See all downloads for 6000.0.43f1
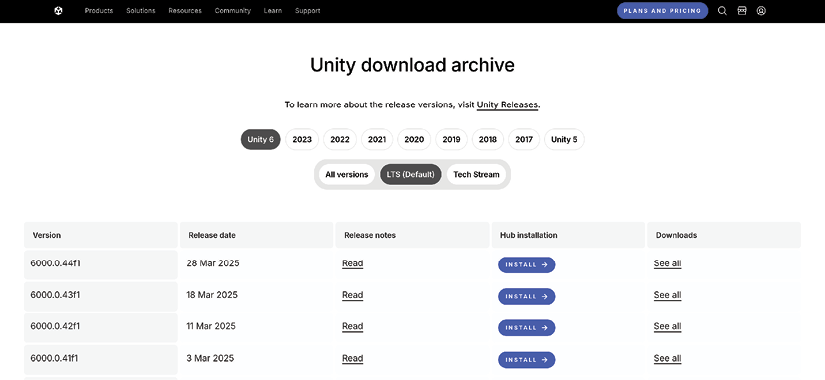This screenshot has height=380, width=825. point(668,295)
